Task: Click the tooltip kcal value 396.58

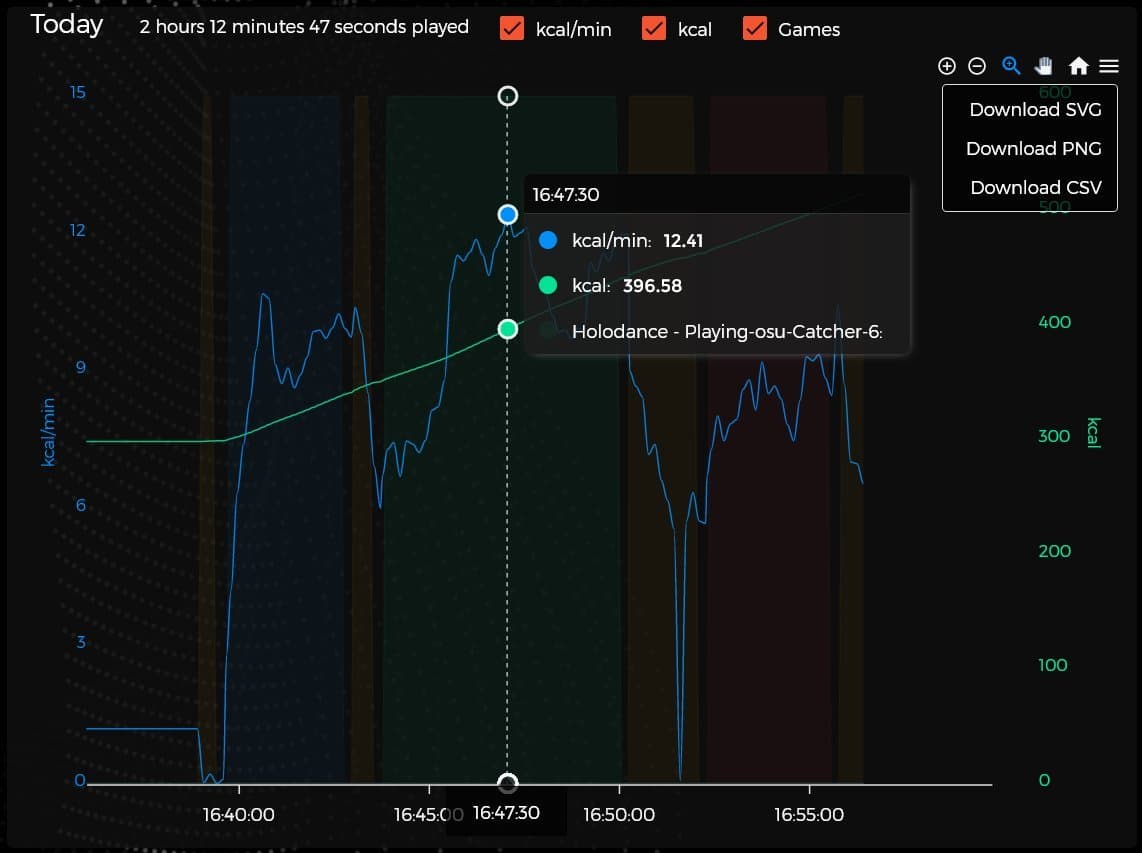Action: 653,286
